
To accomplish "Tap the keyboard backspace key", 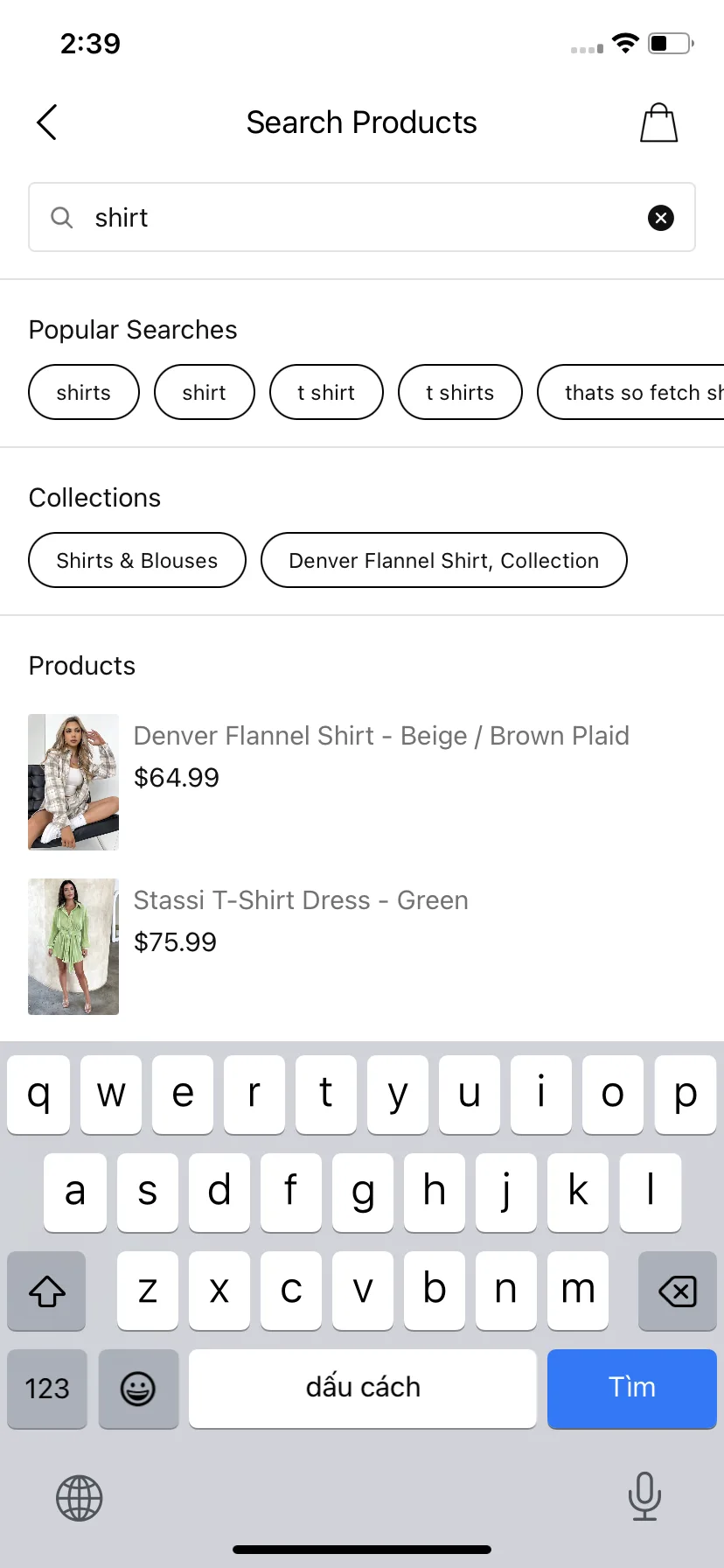I will click(677, 1291).
